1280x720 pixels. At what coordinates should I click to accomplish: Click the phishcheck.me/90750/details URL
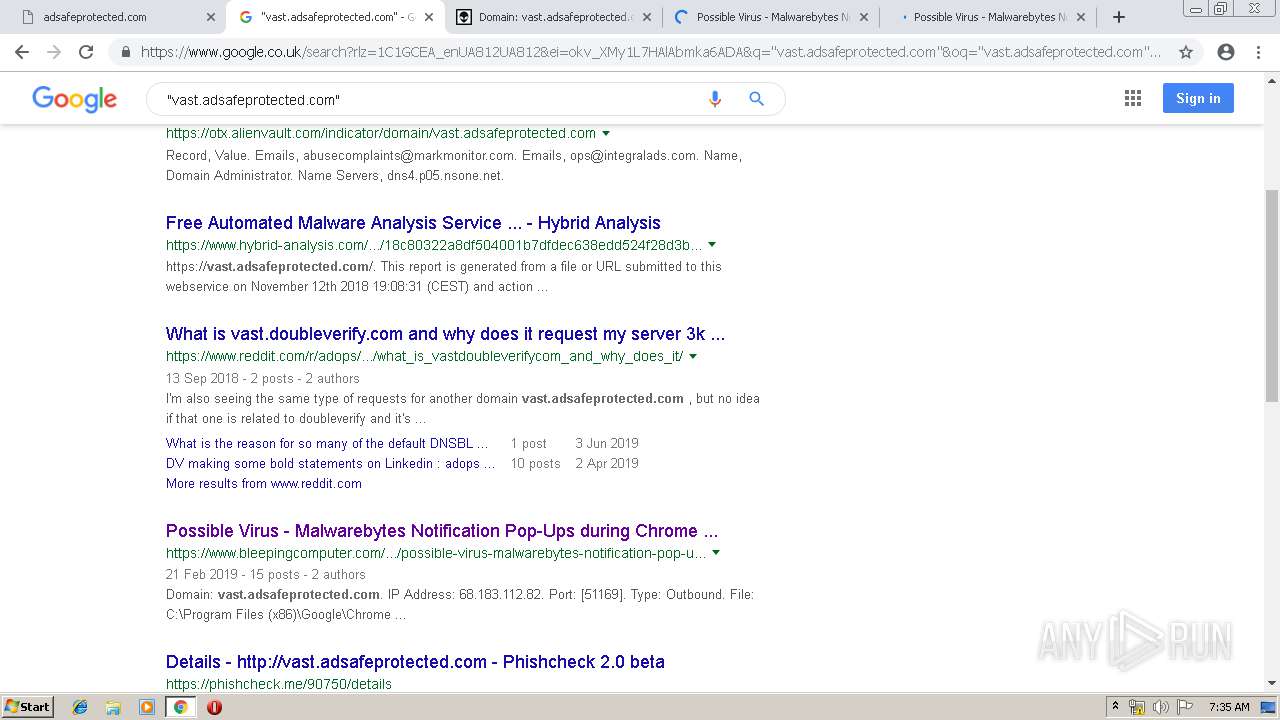pyautogui.click(x=279, y=684)
